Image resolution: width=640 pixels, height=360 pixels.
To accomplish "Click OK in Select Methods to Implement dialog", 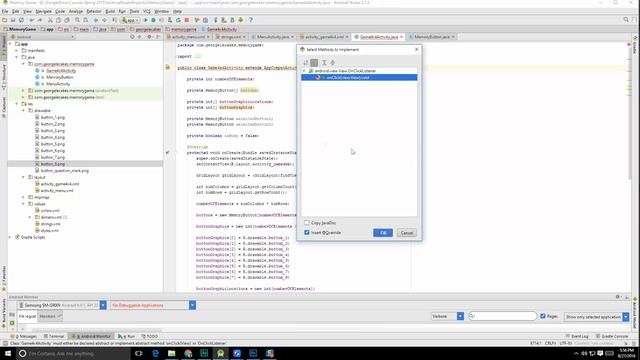I will pyautogui.click(x=383, y=233).
